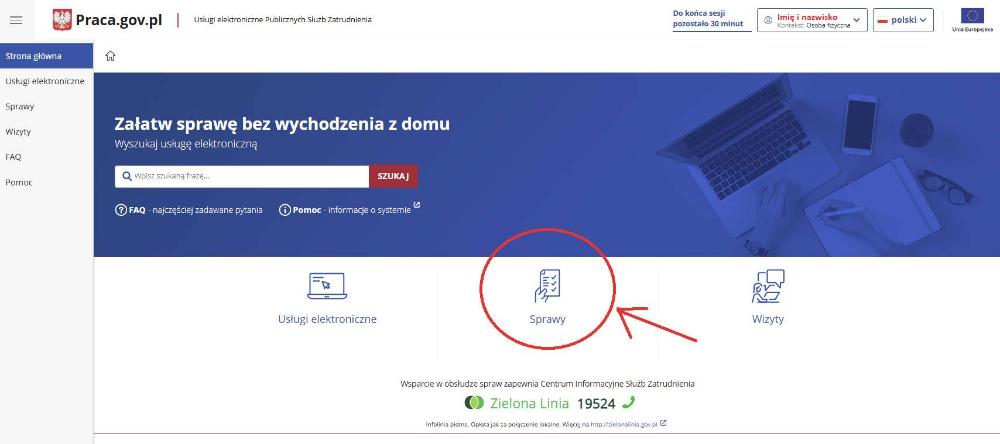Click the question mark FAQ icon
This screenshot has width=1000, height=444.
[x=121, y=210]
